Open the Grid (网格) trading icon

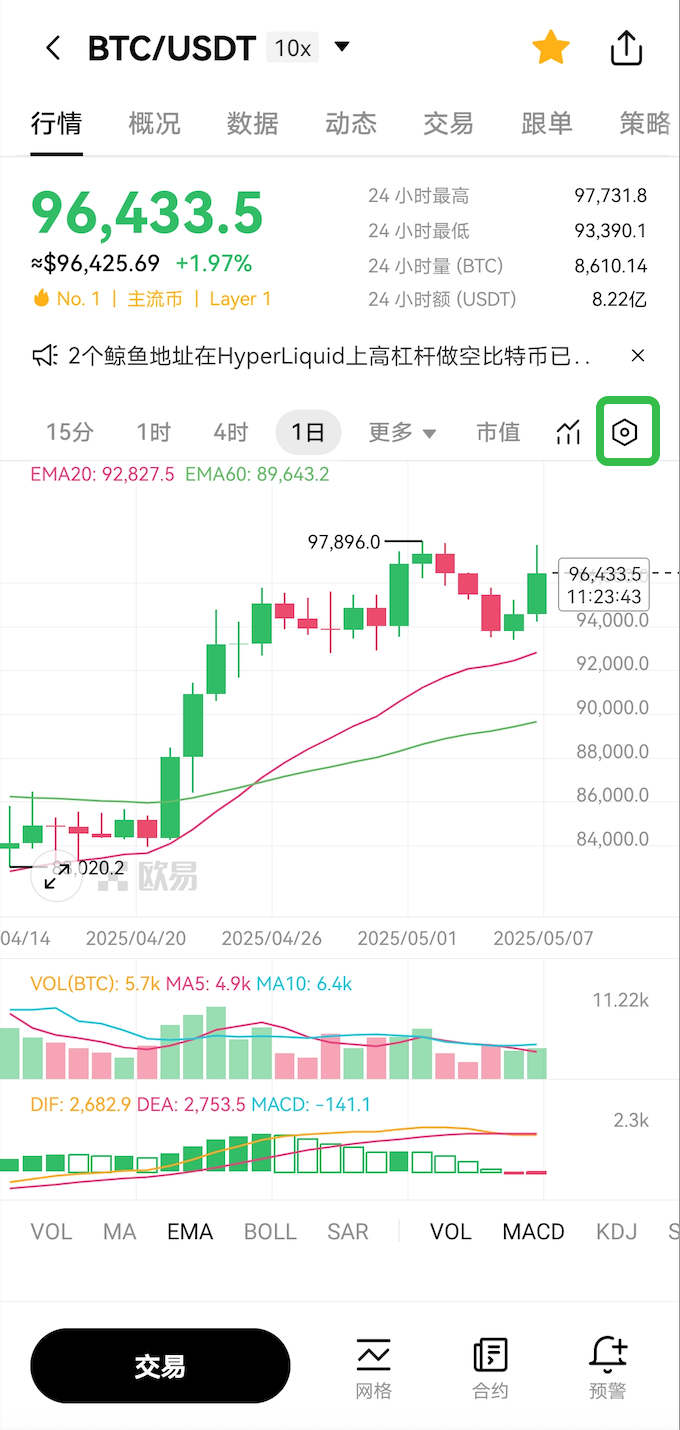[x=374, y=1367]
